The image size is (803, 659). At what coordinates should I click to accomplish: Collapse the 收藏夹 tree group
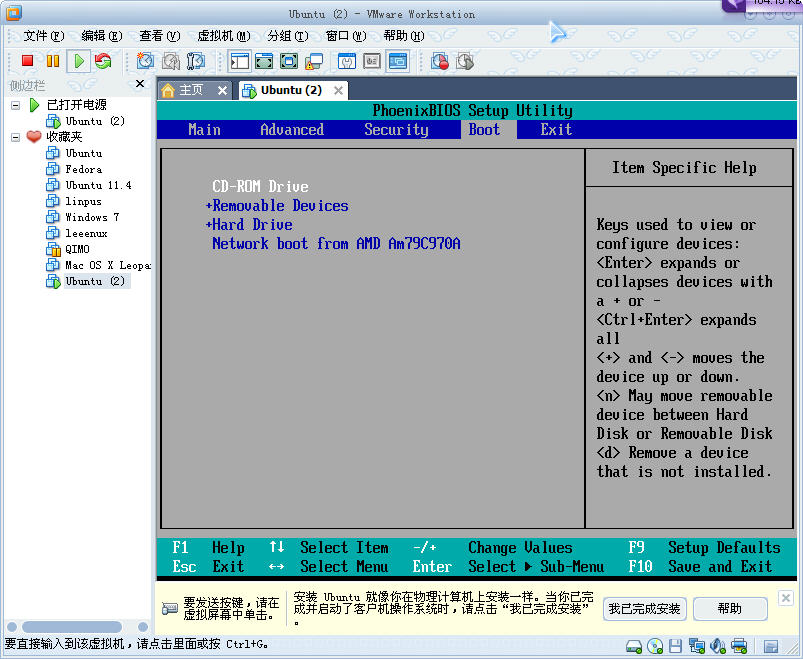(x=16, y=137)
